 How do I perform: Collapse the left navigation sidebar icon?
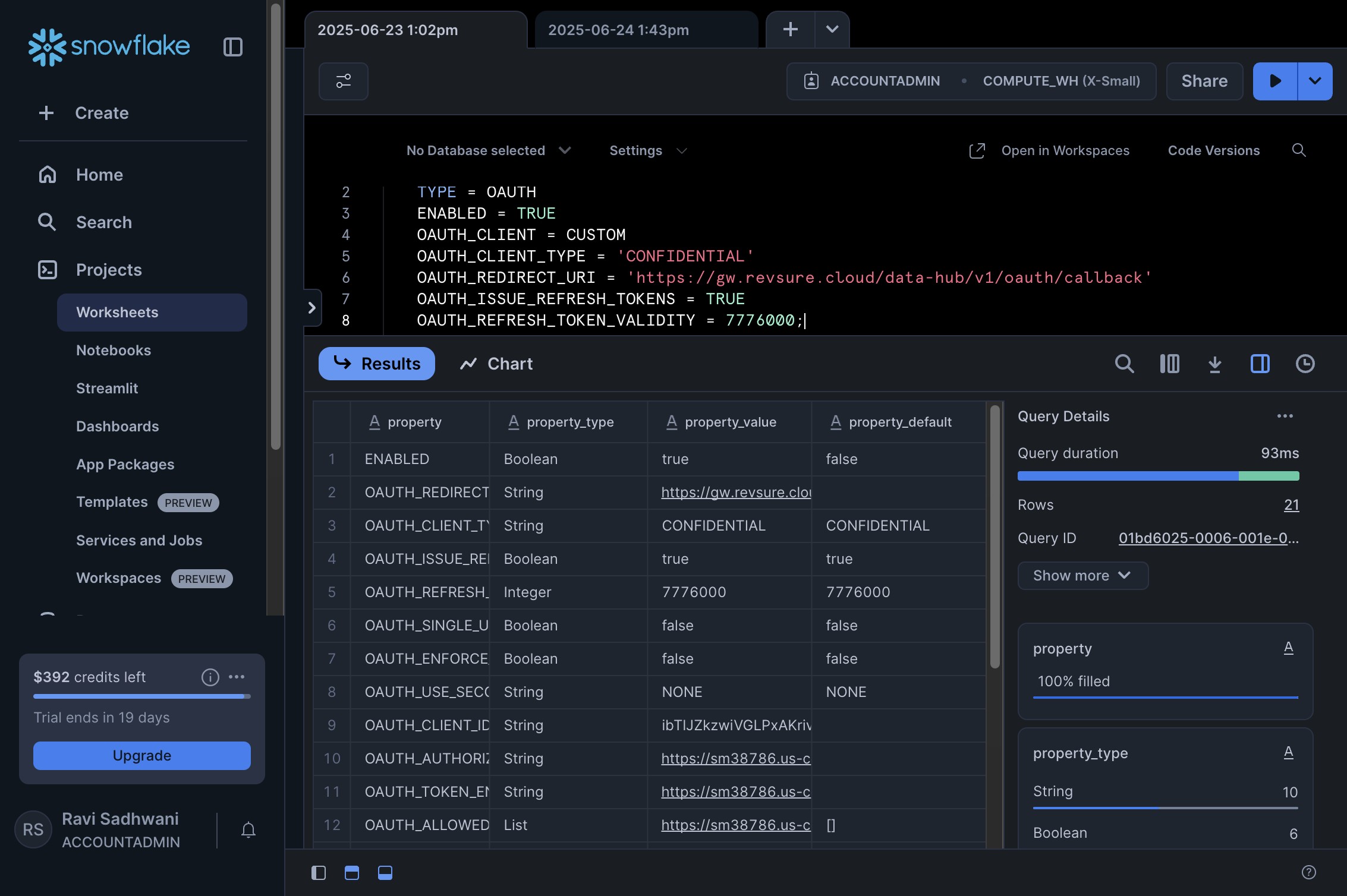pos(232,47)
